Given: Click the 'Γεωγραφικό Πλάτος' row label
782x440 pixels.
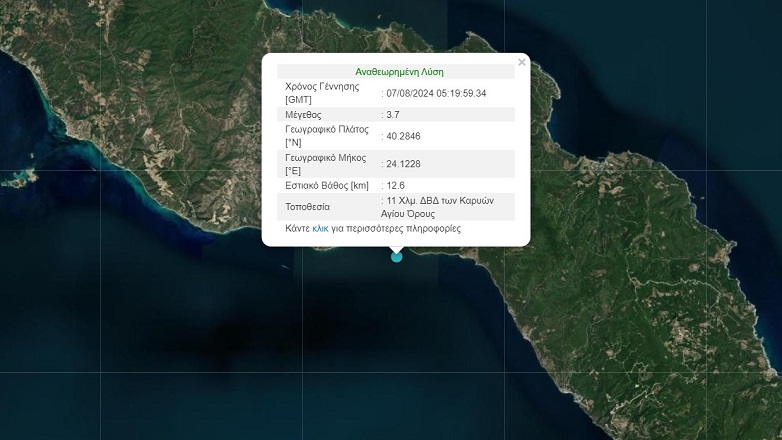Looking at the screenshot, I should (327, 130).
